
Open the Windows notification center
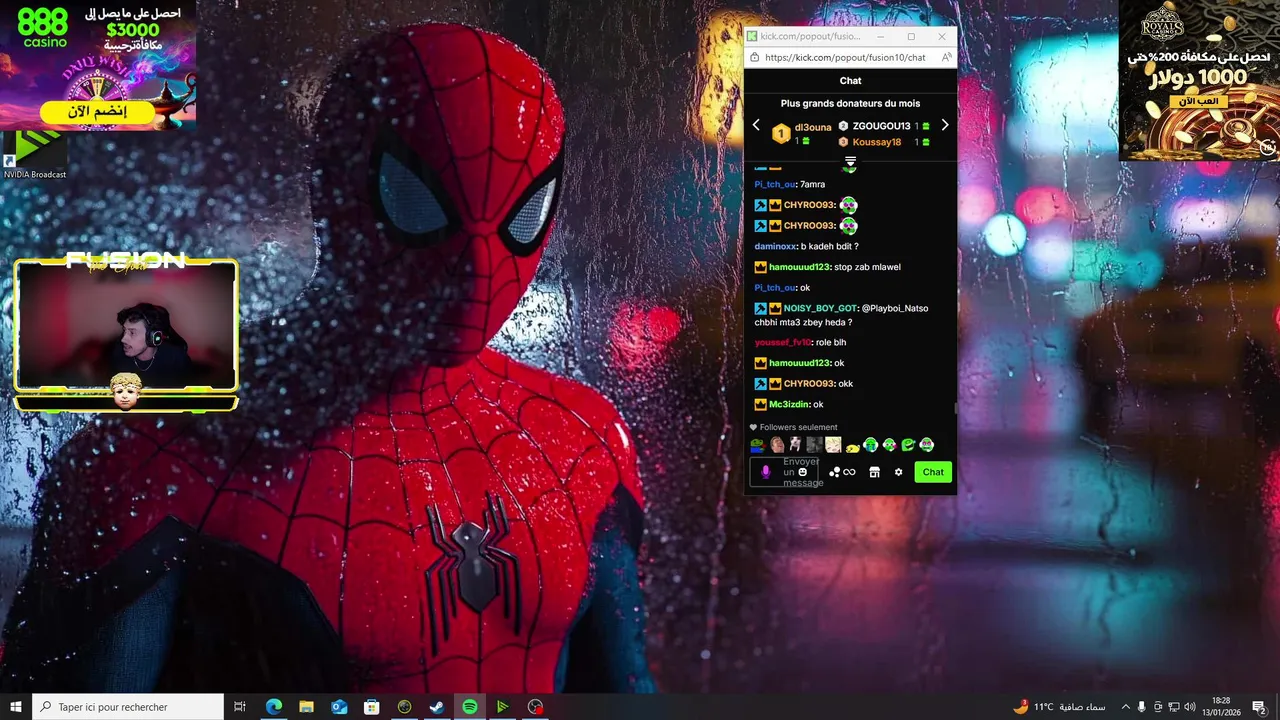tap(1259, 707)
